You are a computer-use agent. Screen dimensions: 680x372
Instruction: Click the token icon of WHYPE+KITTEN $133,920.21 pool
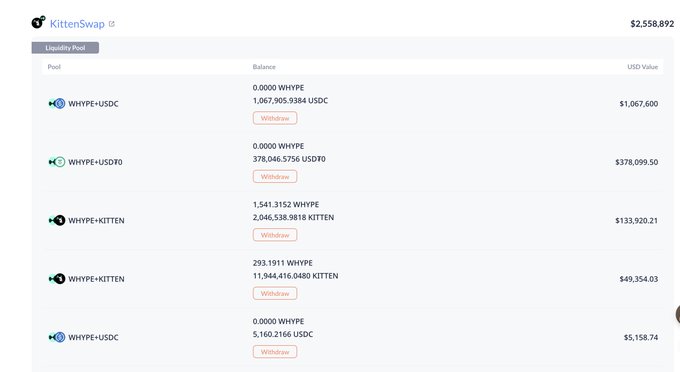click(57, 220)
